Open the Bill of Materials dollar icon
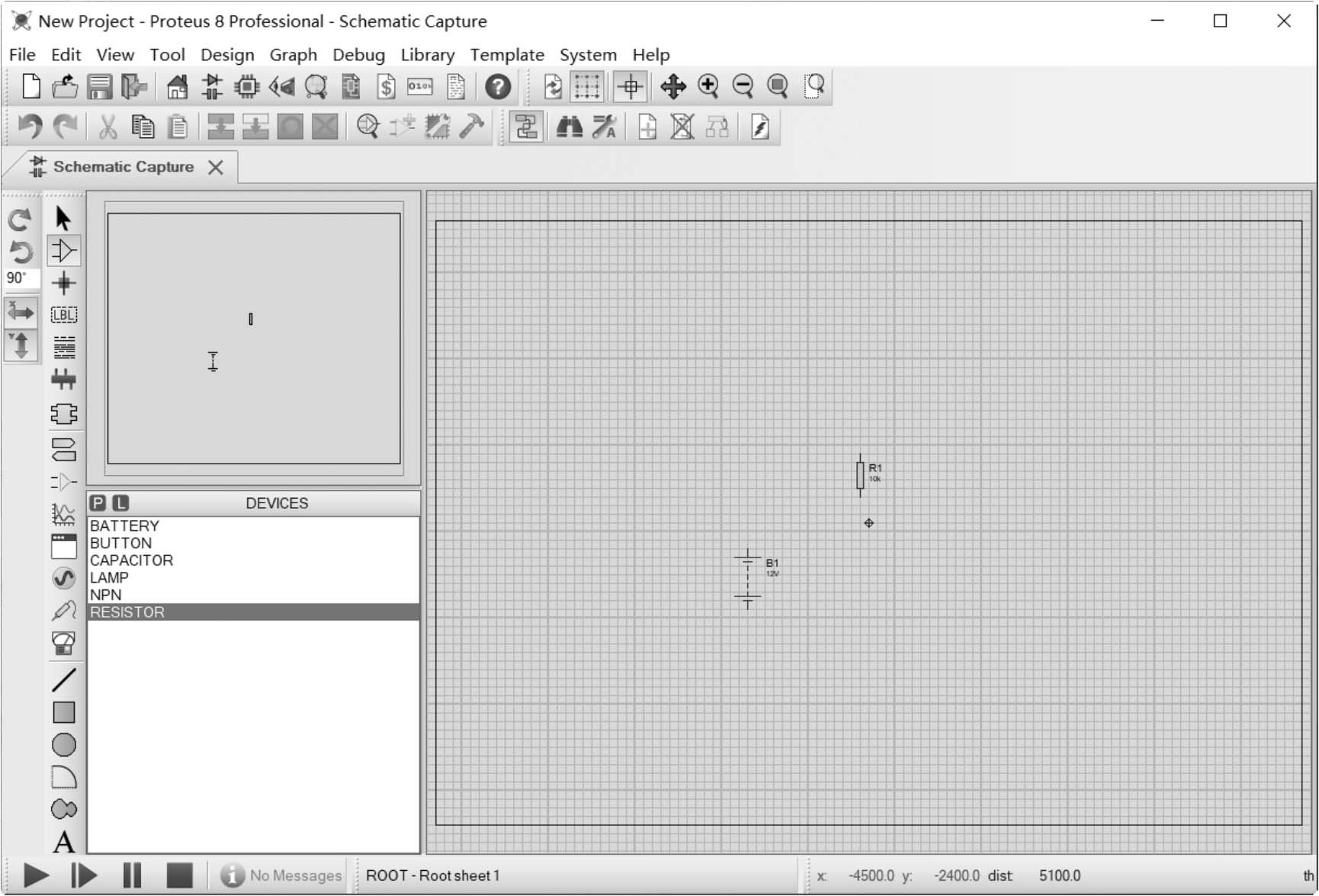 click(387, 87)
